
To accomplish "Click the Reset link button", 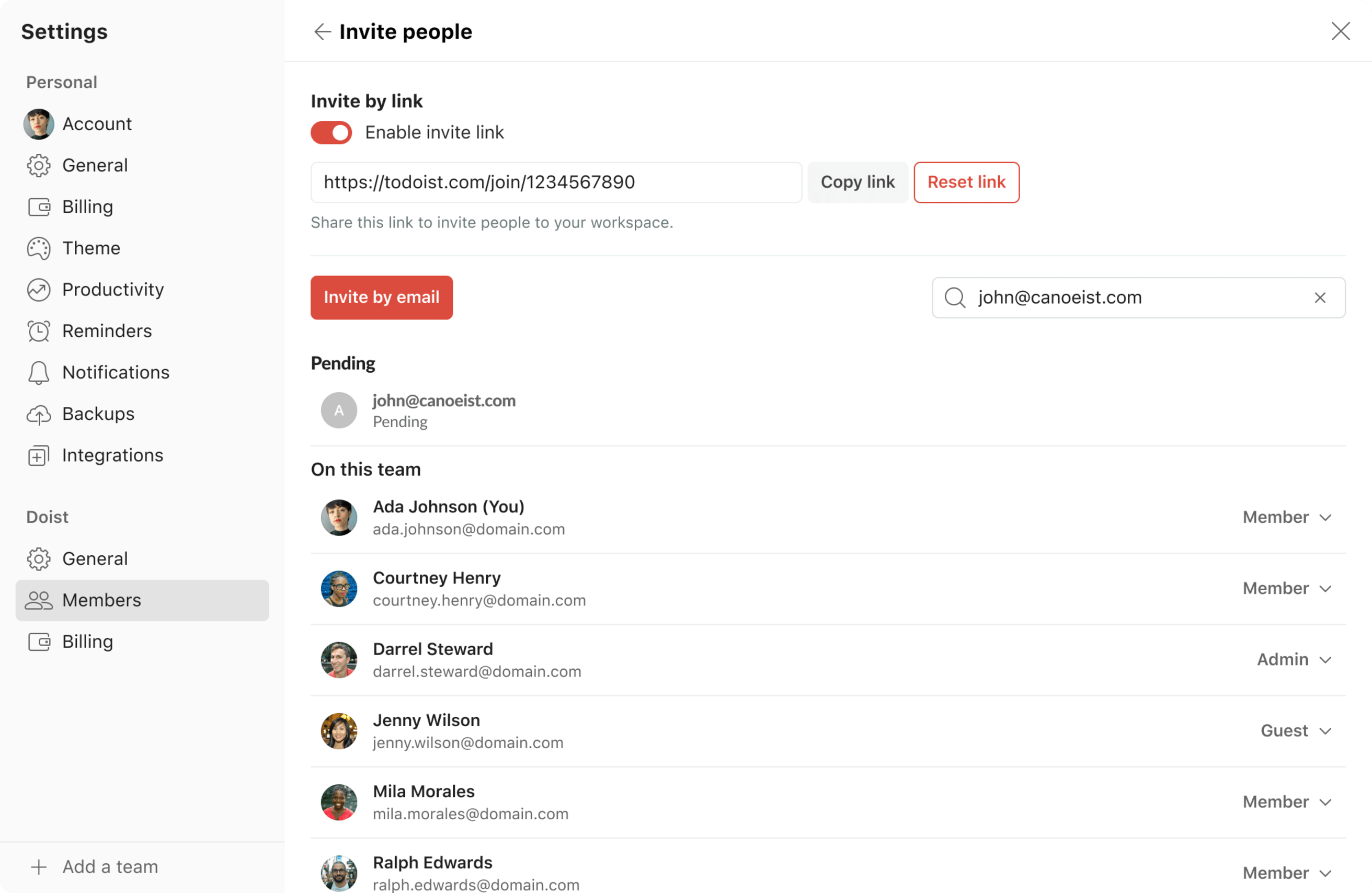I will pos(966,182).
